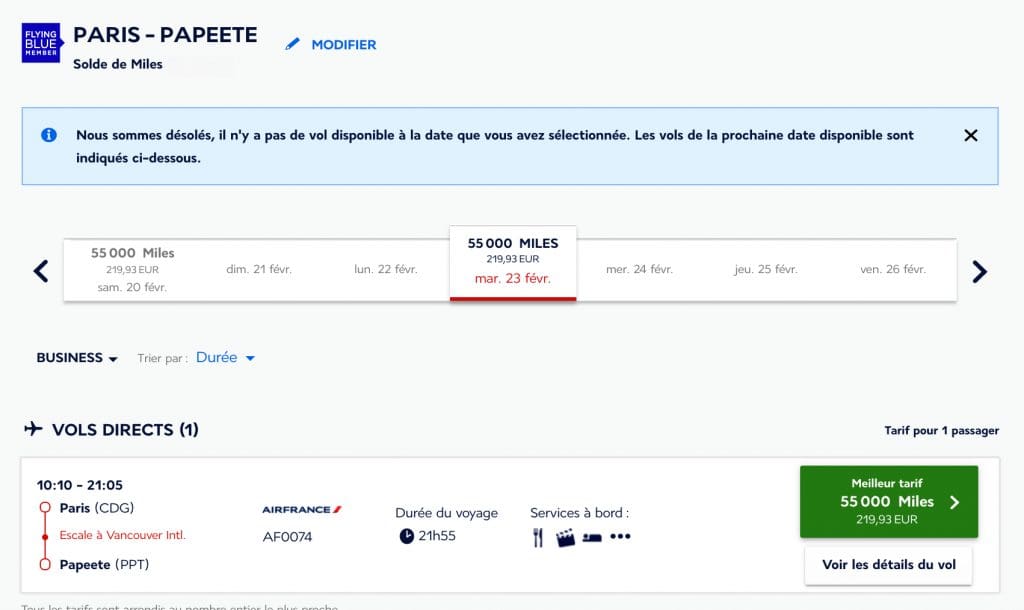
Task: Click the clock icon beside 21h55
Action: tap(406, 536)
